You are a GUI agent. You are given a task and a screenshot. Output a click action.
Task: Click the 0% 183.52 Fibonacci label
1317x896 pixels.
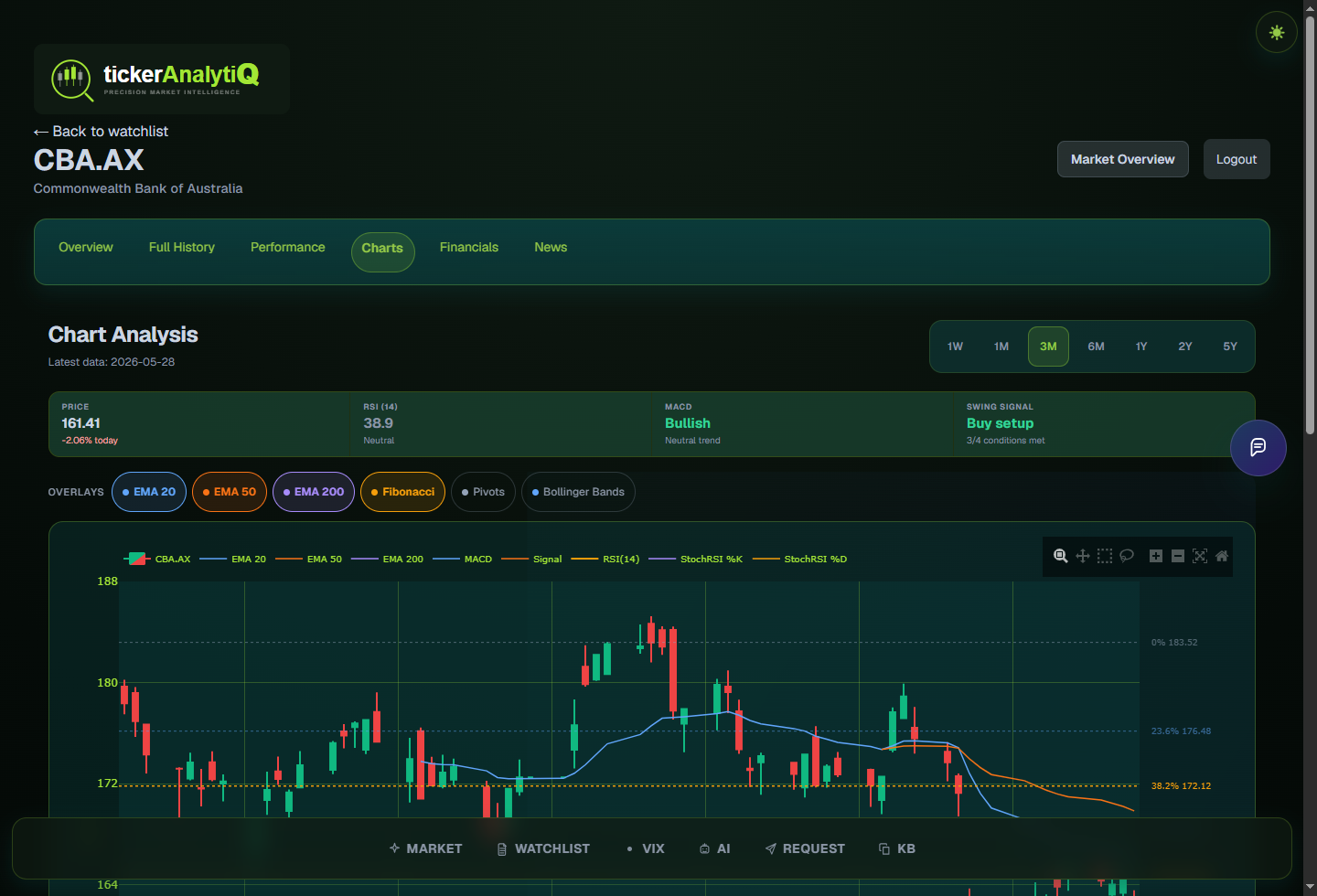coord(1174,642)
